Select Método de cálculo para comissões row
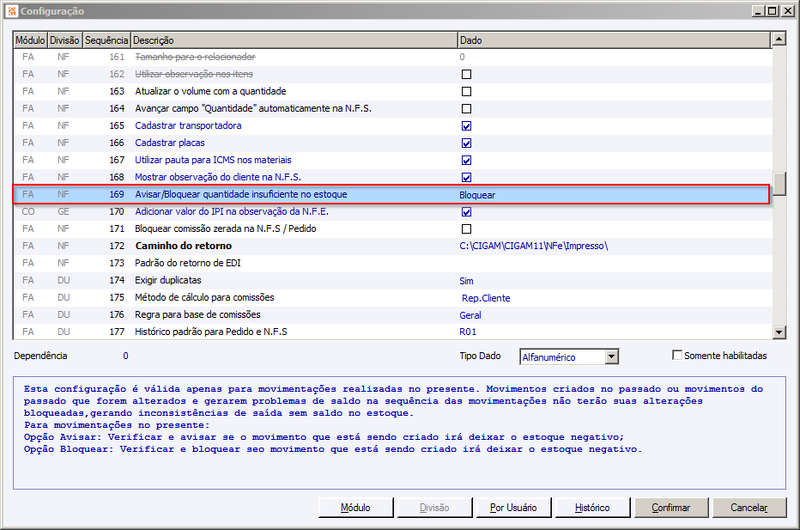Screen dimensions: 800x530 [x=391, y=297]
